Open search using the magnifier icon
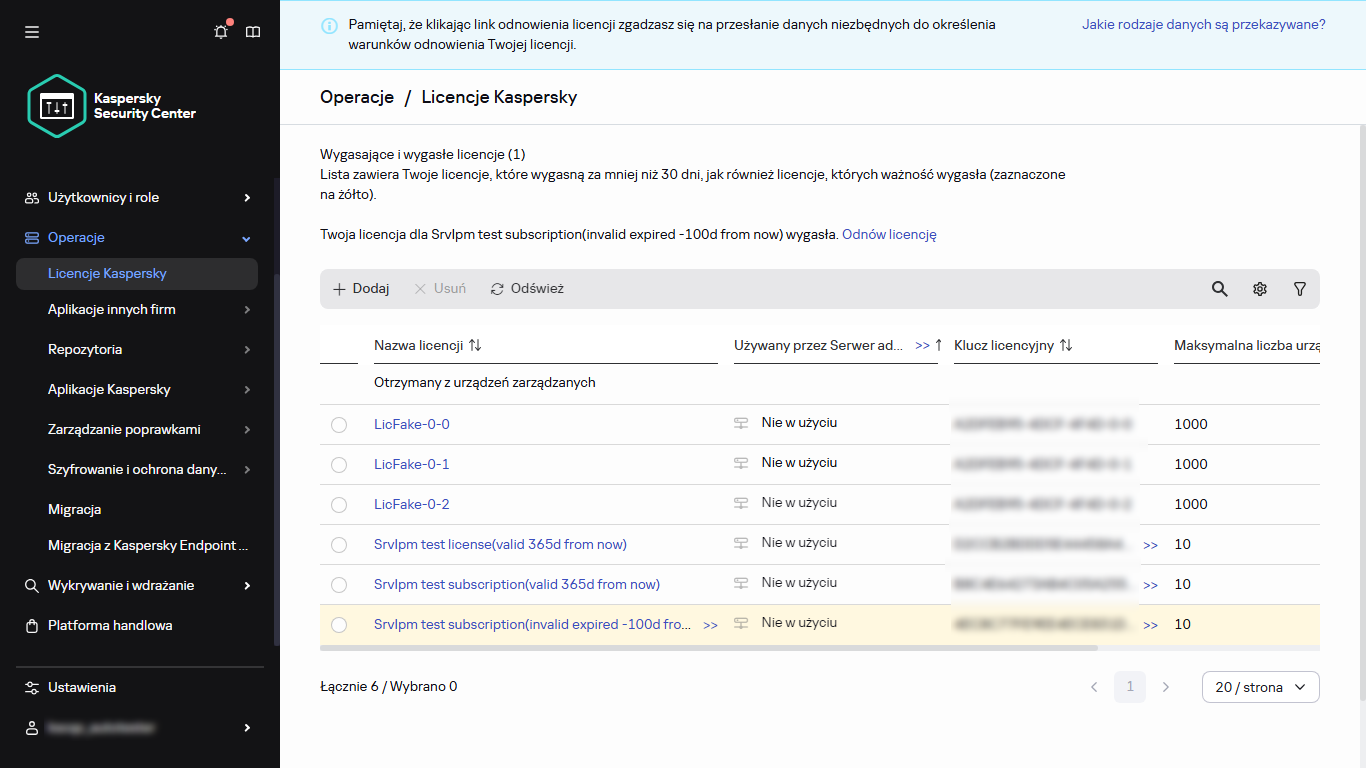The height and width of the screenshot is (768, 1366). [x=1219, y=288]
